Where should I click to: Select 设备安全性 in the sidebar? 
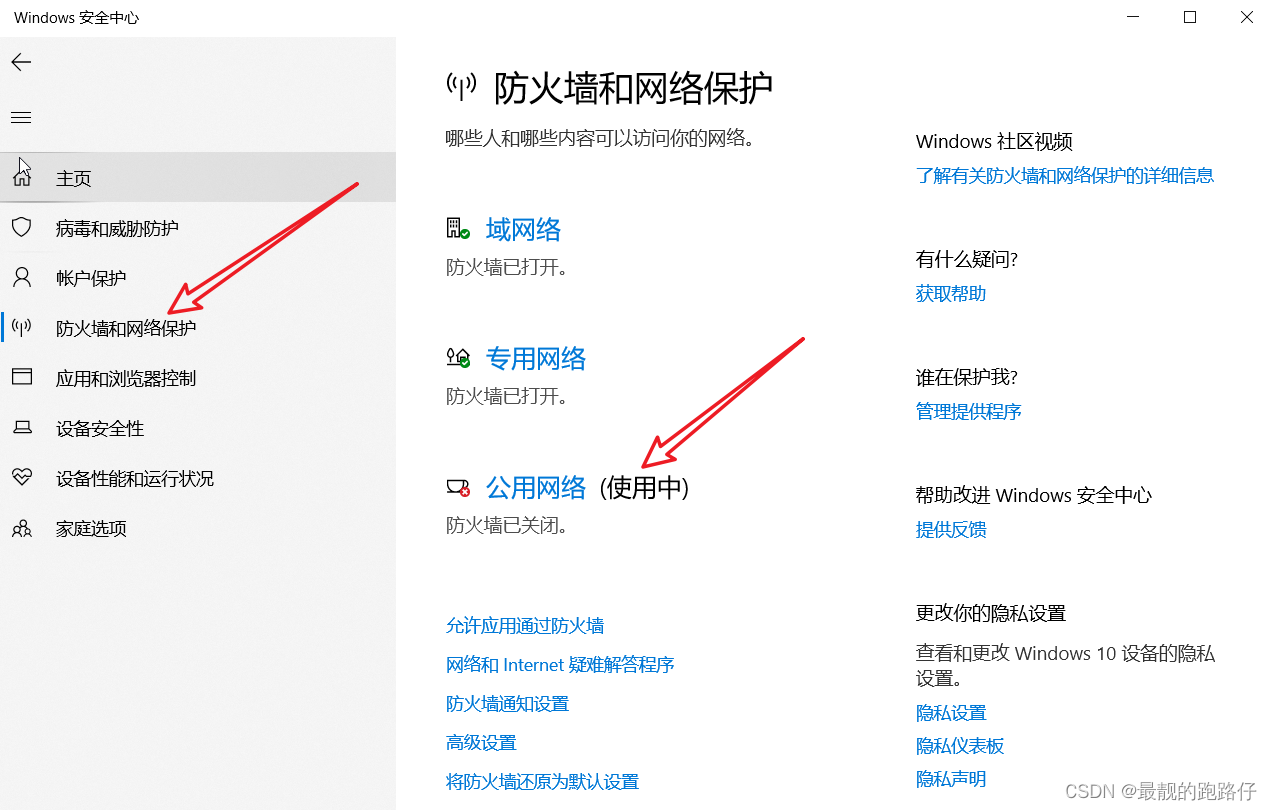(x=198, y=428)
